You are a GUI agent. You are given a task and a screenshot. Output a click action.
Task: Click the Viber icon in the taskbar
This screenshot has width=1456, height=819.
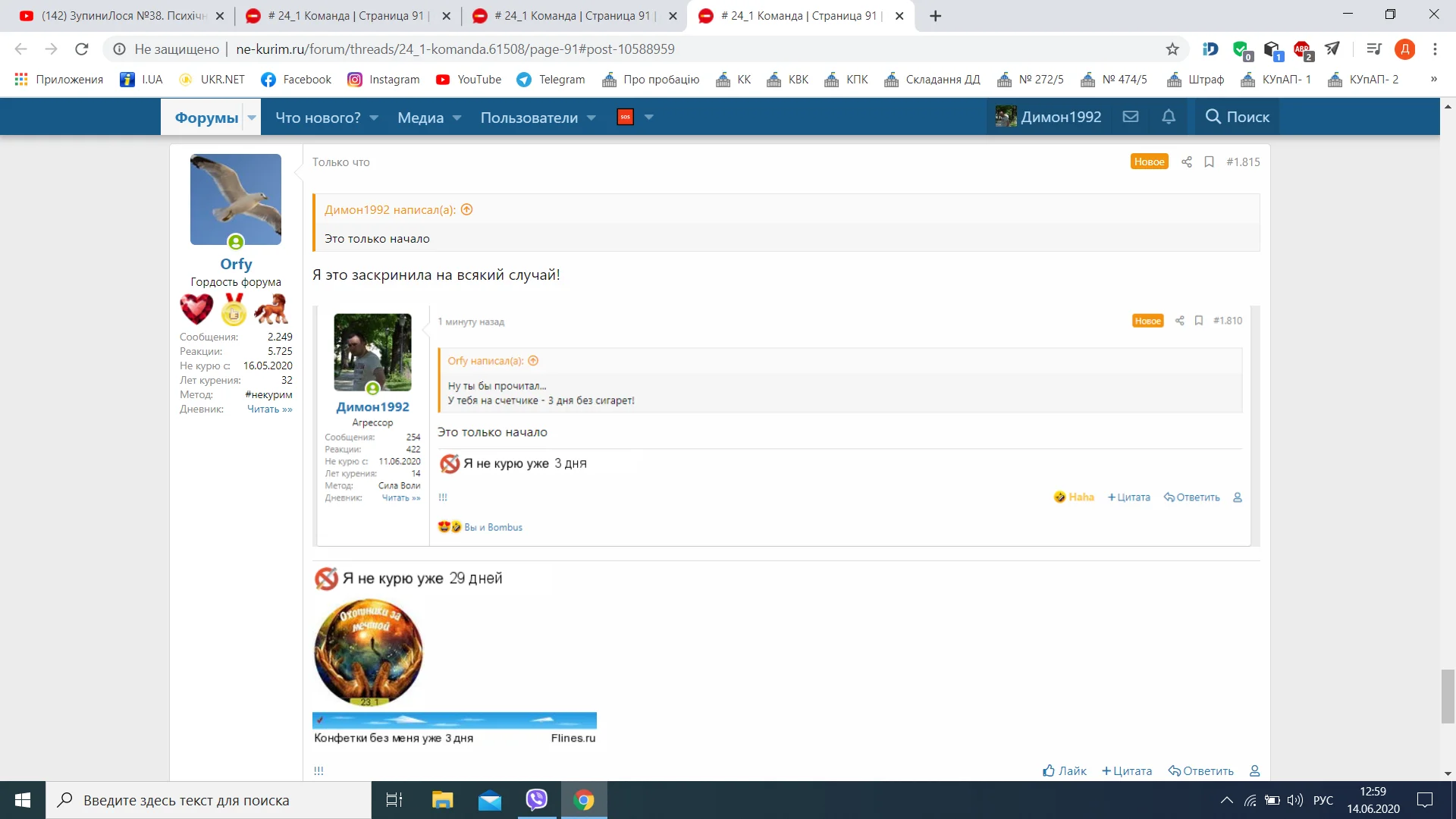click(x=537, y=800)
